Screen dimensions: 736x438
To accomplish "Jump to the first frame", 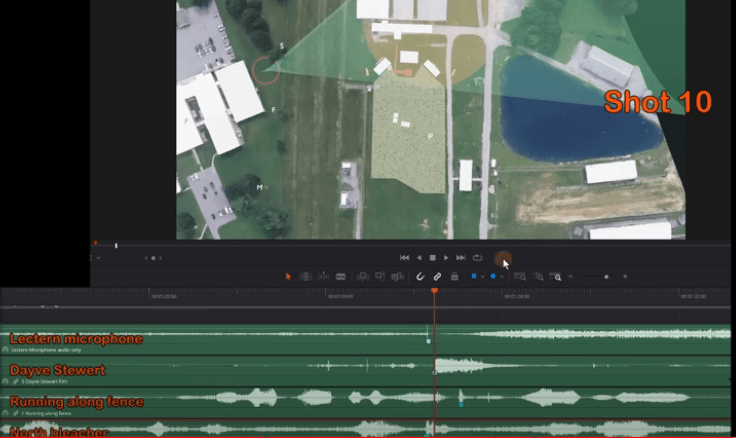I will click(404, 258).
